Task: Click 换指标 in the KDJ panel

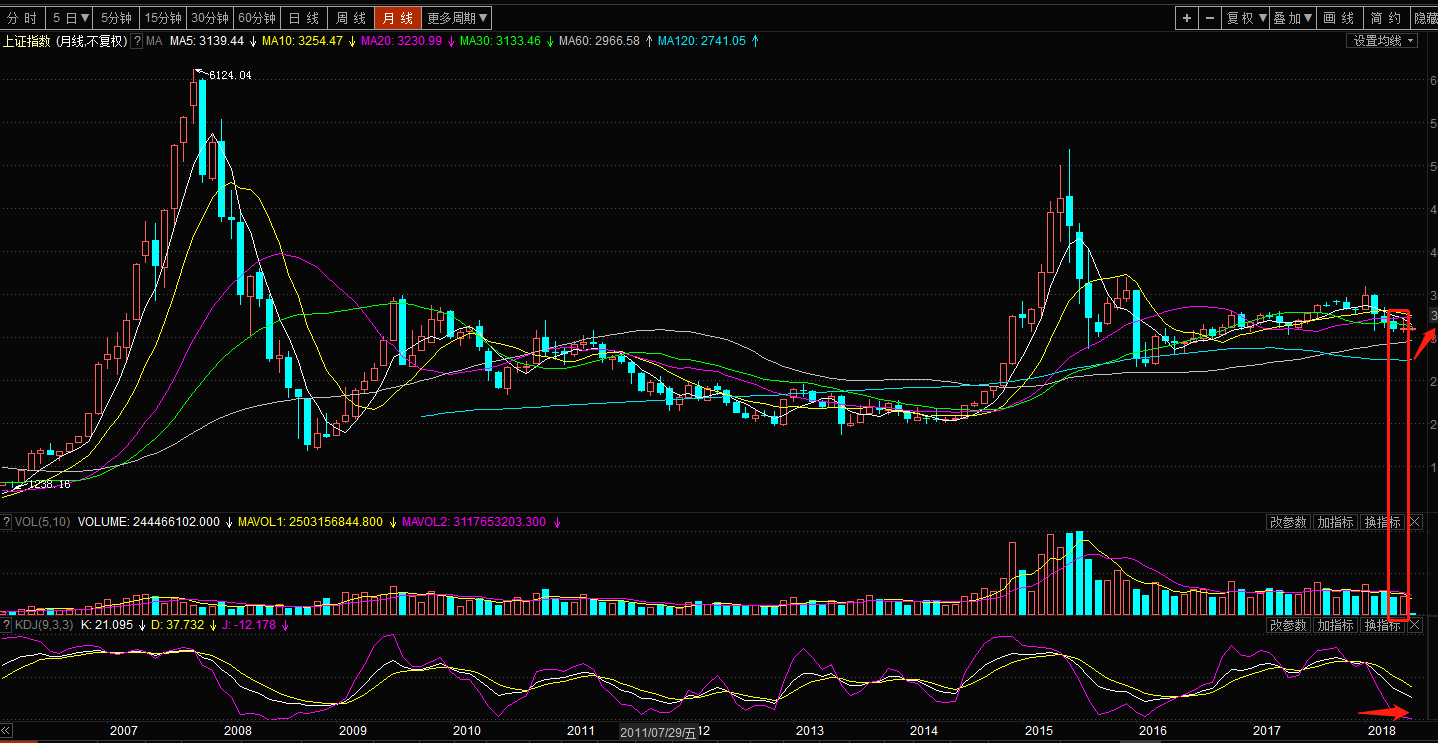Action: tap(1382, 625)
